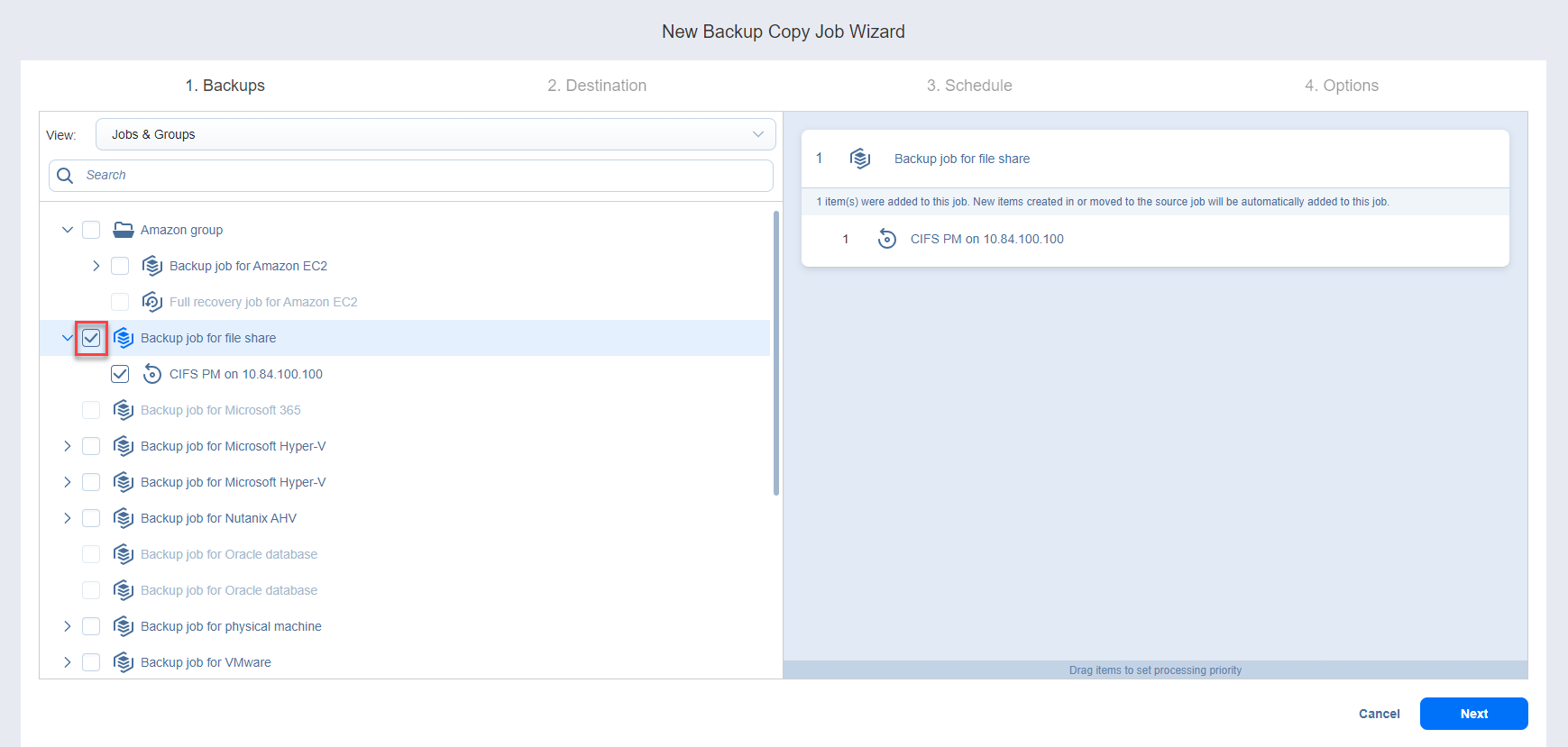
Task: Go to the 2. Destination step
Action: 597,86
